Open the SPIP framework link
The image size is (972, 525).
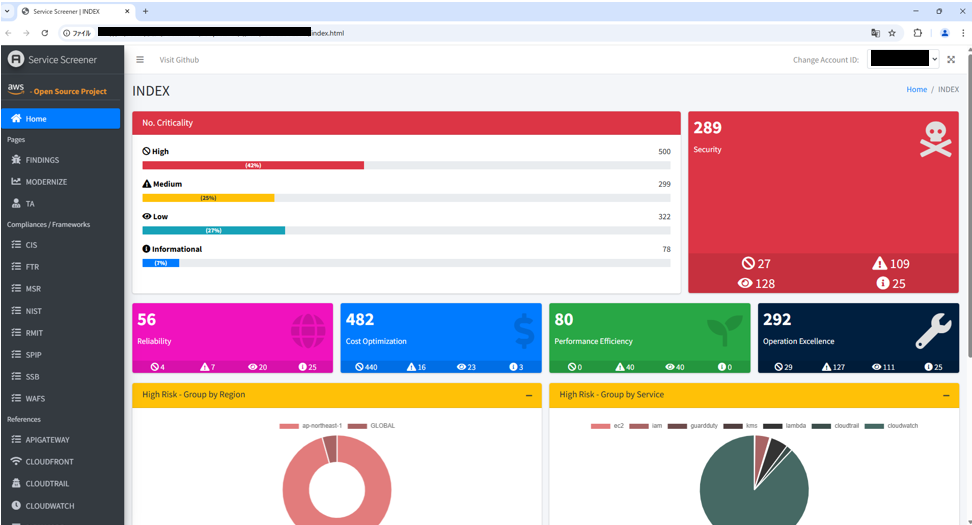click(x=61, y=355)
